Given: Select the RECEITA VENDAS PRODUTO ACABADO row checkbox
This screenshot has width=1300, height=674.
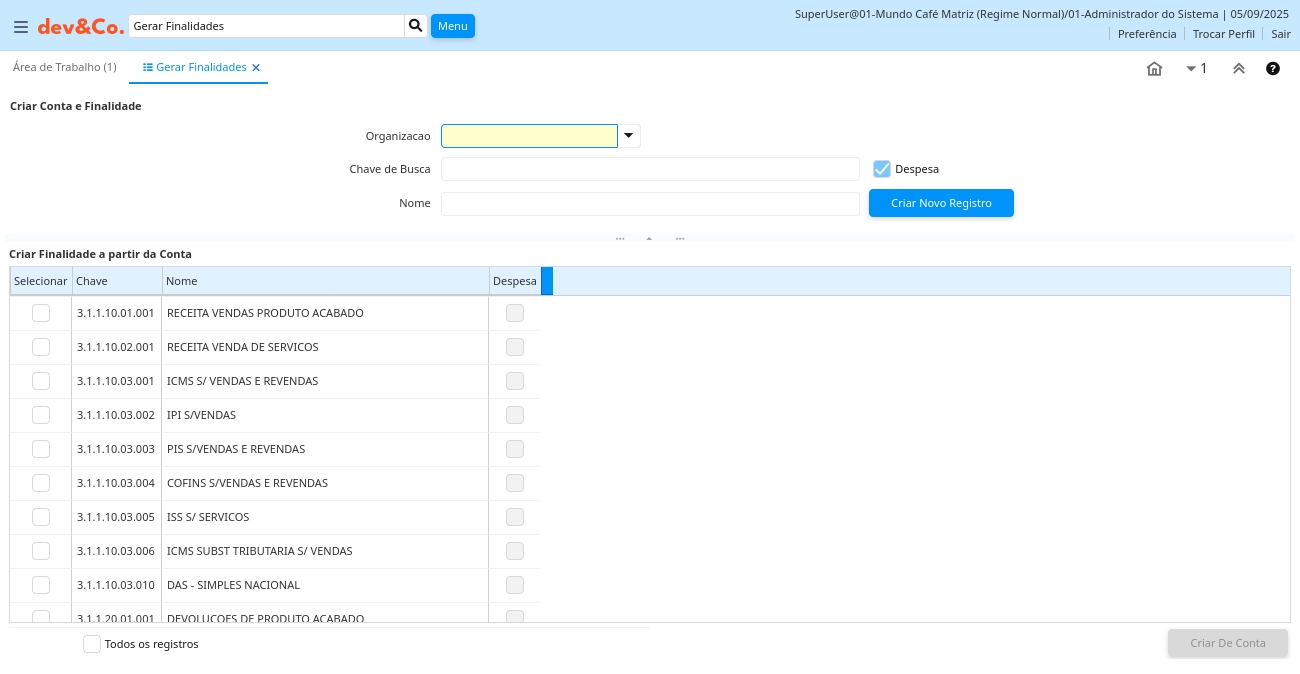Looking at the screenshot, I should tap(41, 313).
